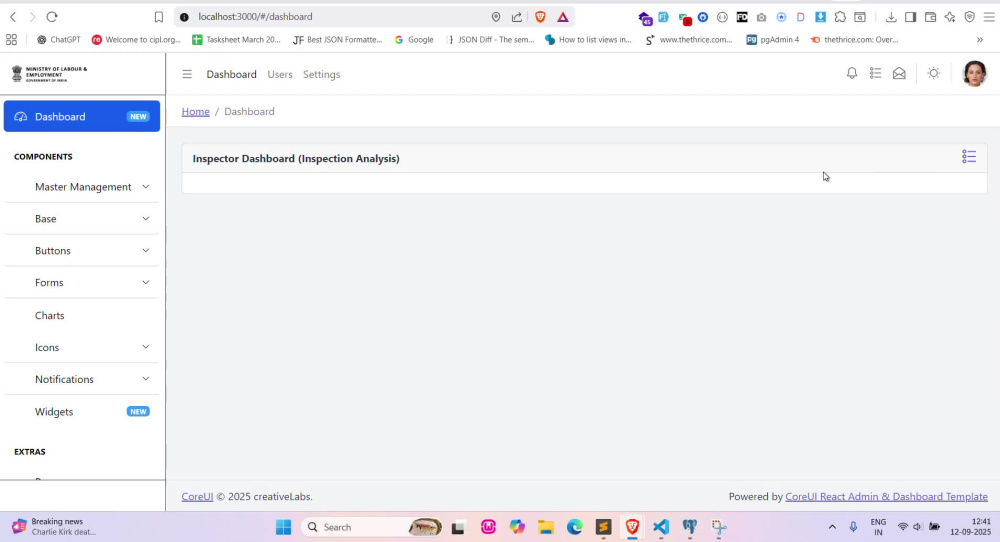This screenshot has width=1000, height=542.
Task: Show more bookmarks with the double chevron
Action: click(980, 40)
